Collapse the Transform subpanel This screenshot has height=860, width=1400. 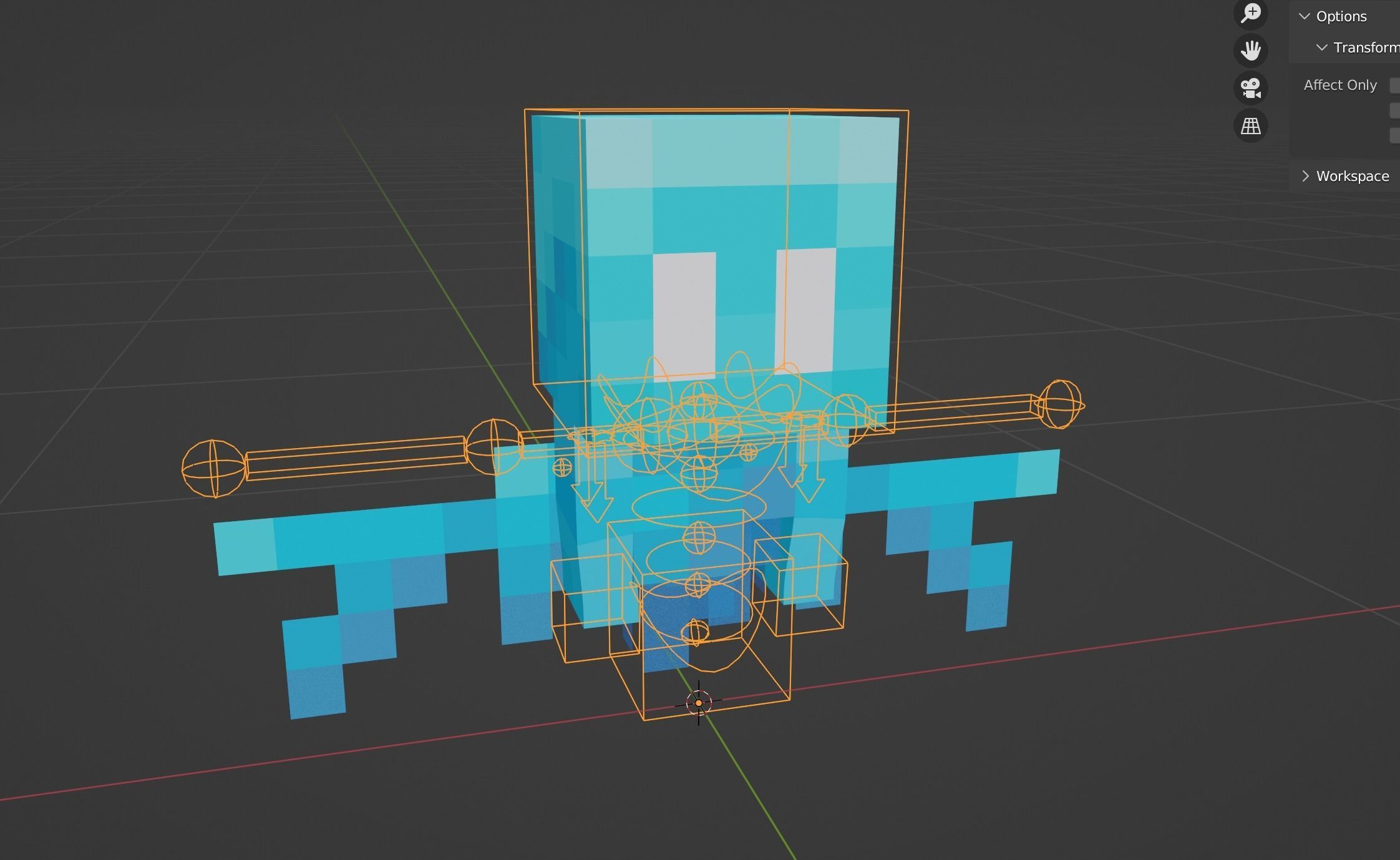pyautogui.click(x=1321, y=47)
